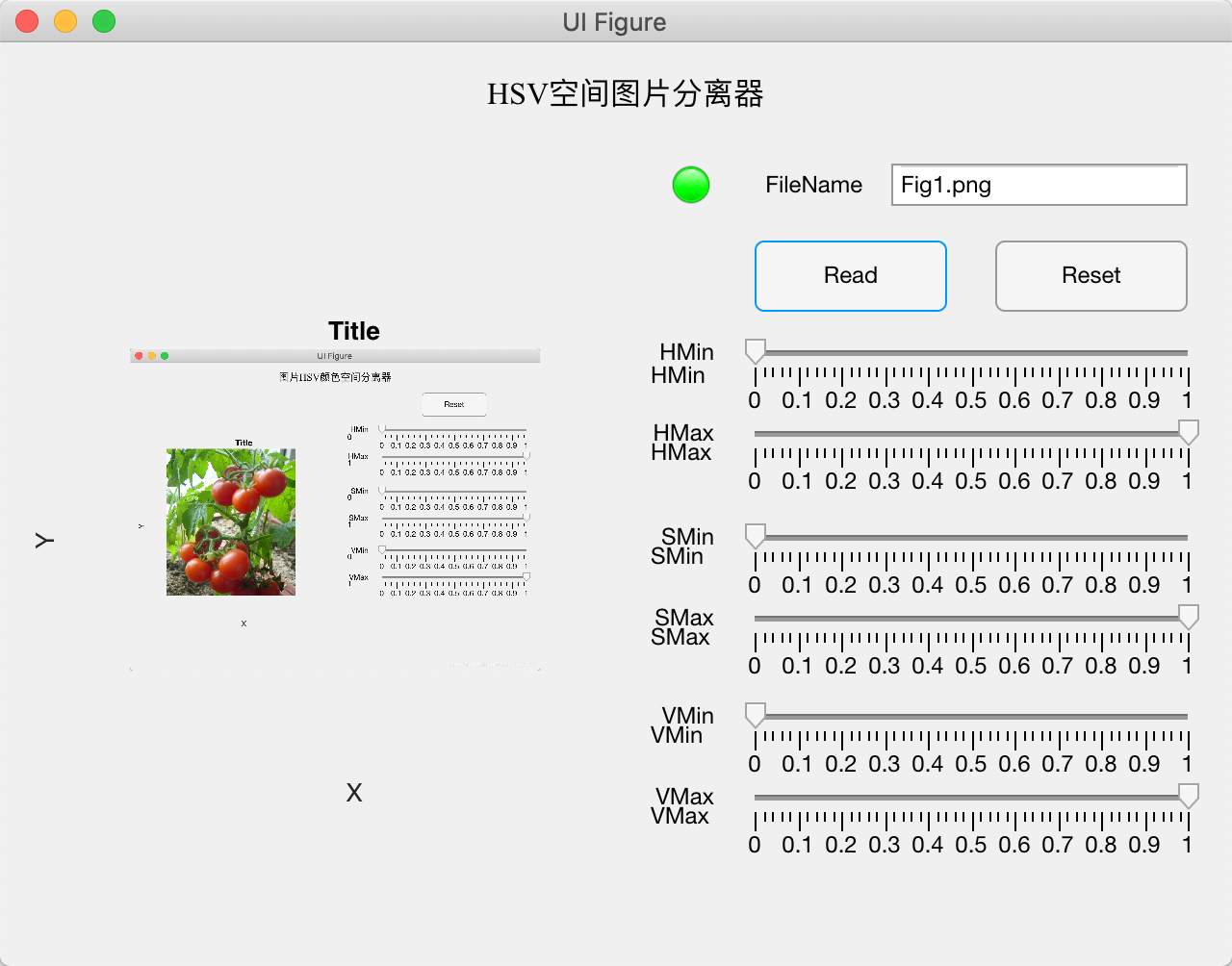1232x966 pixels.
Task: Click the SMin slider thumb at value 0
Action: 754,535
